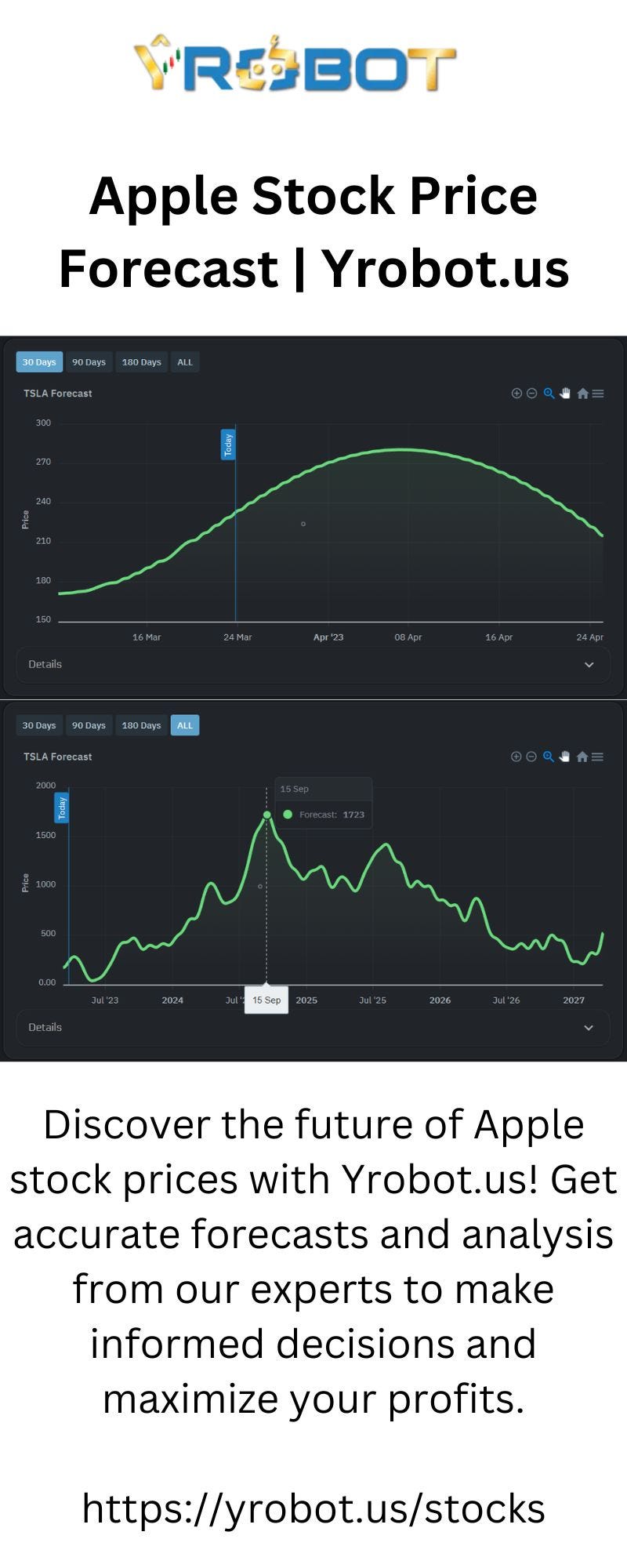The height and width of the screenshot is (1568, 627).
Task: Click 16 Apr x-axis label
Action: 499,637
